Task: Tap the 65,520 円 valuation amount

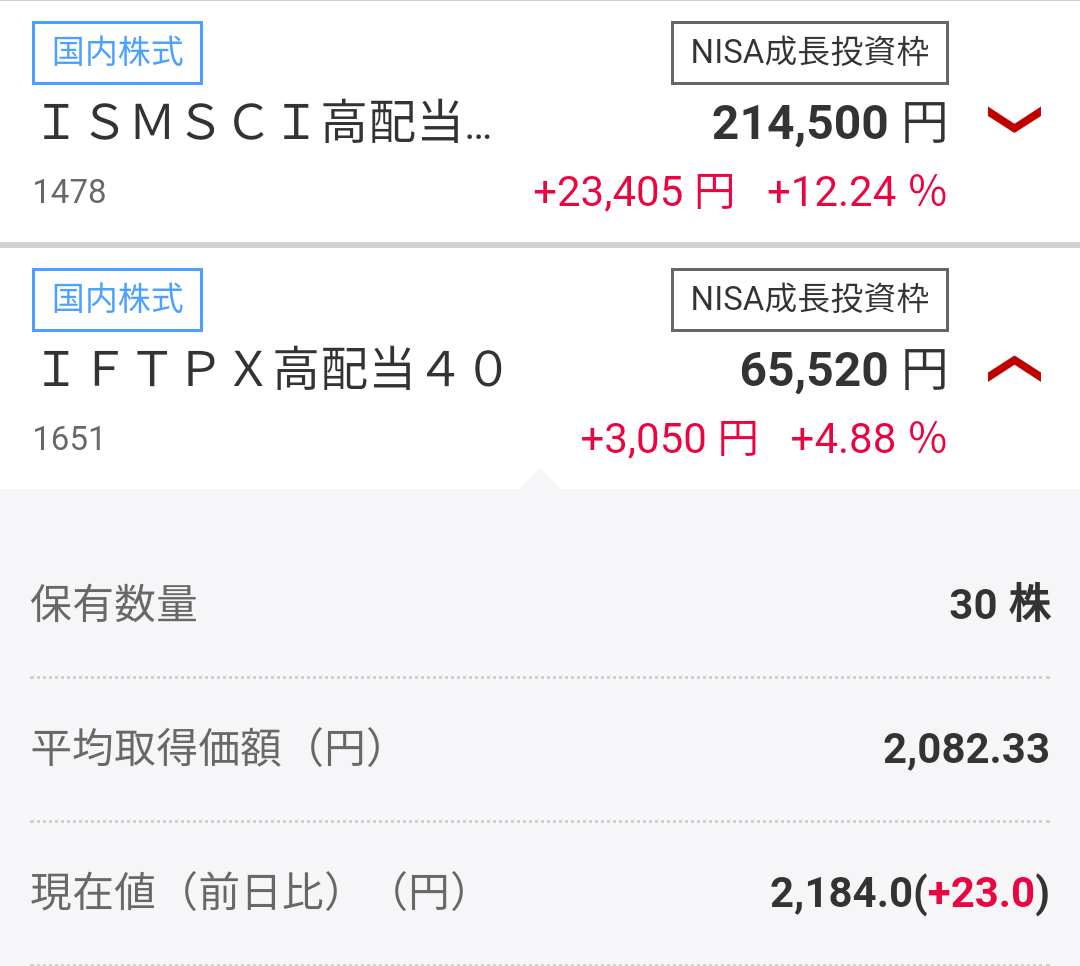Action: (842, 371)
